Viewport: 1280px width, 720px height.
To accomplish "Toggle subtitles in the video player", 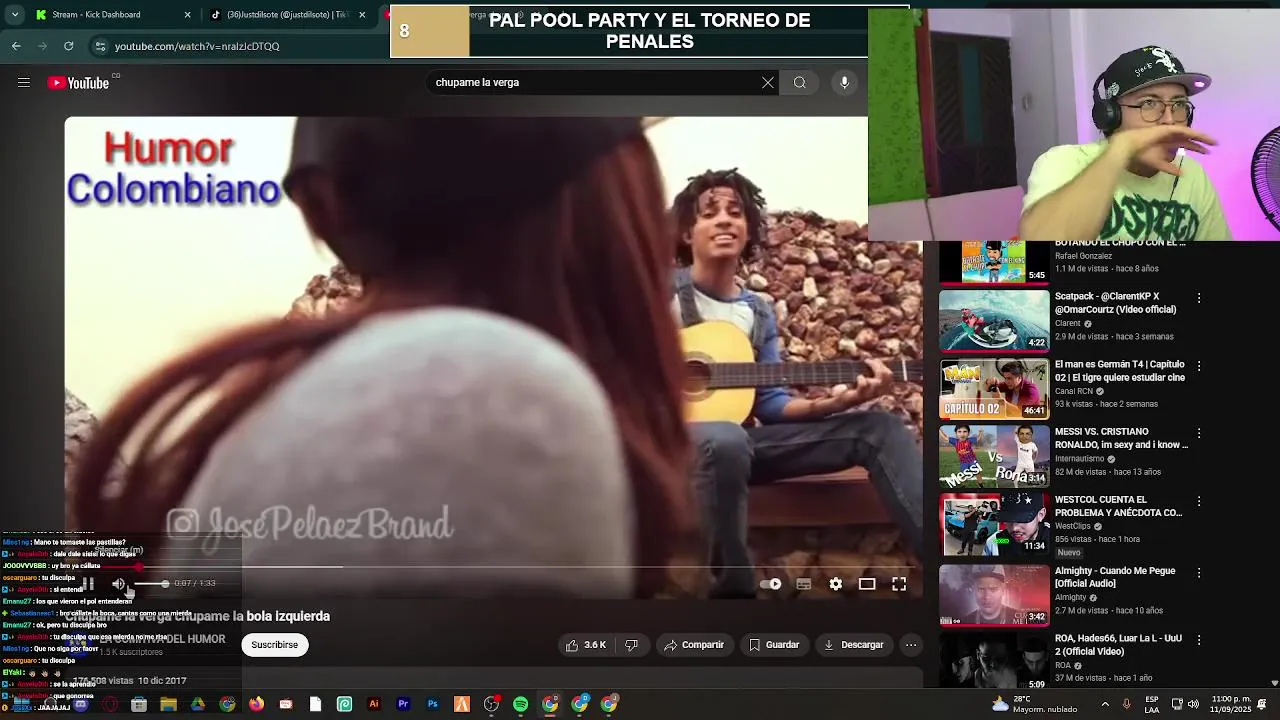I will pos(803,584).
